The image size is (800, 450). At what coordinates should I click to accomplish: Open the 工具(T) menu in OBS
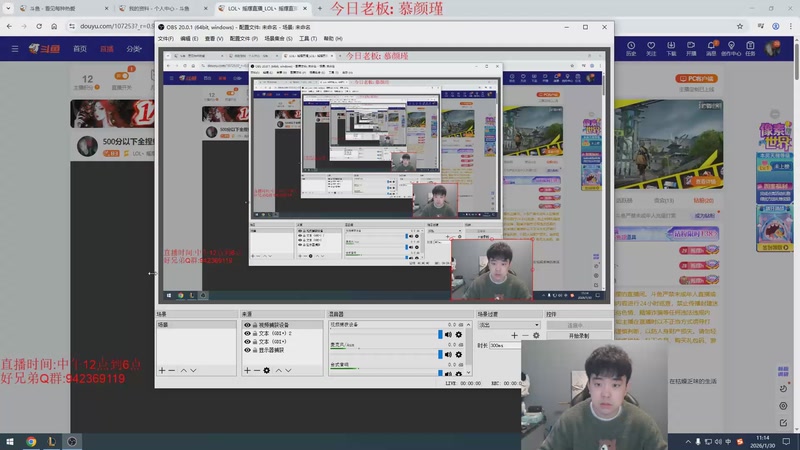pyautogui.click(x=308, y=39)
